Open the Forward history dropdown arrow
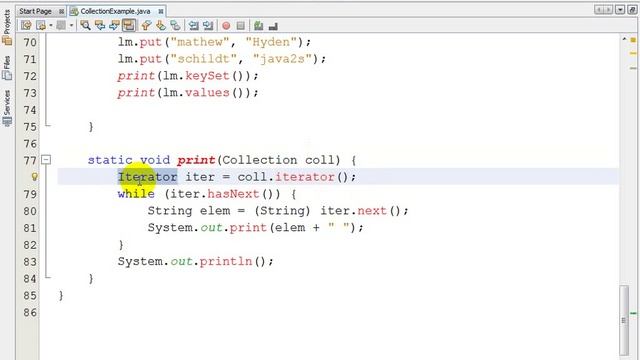This screenshot has width=640, height=360. 71,26
